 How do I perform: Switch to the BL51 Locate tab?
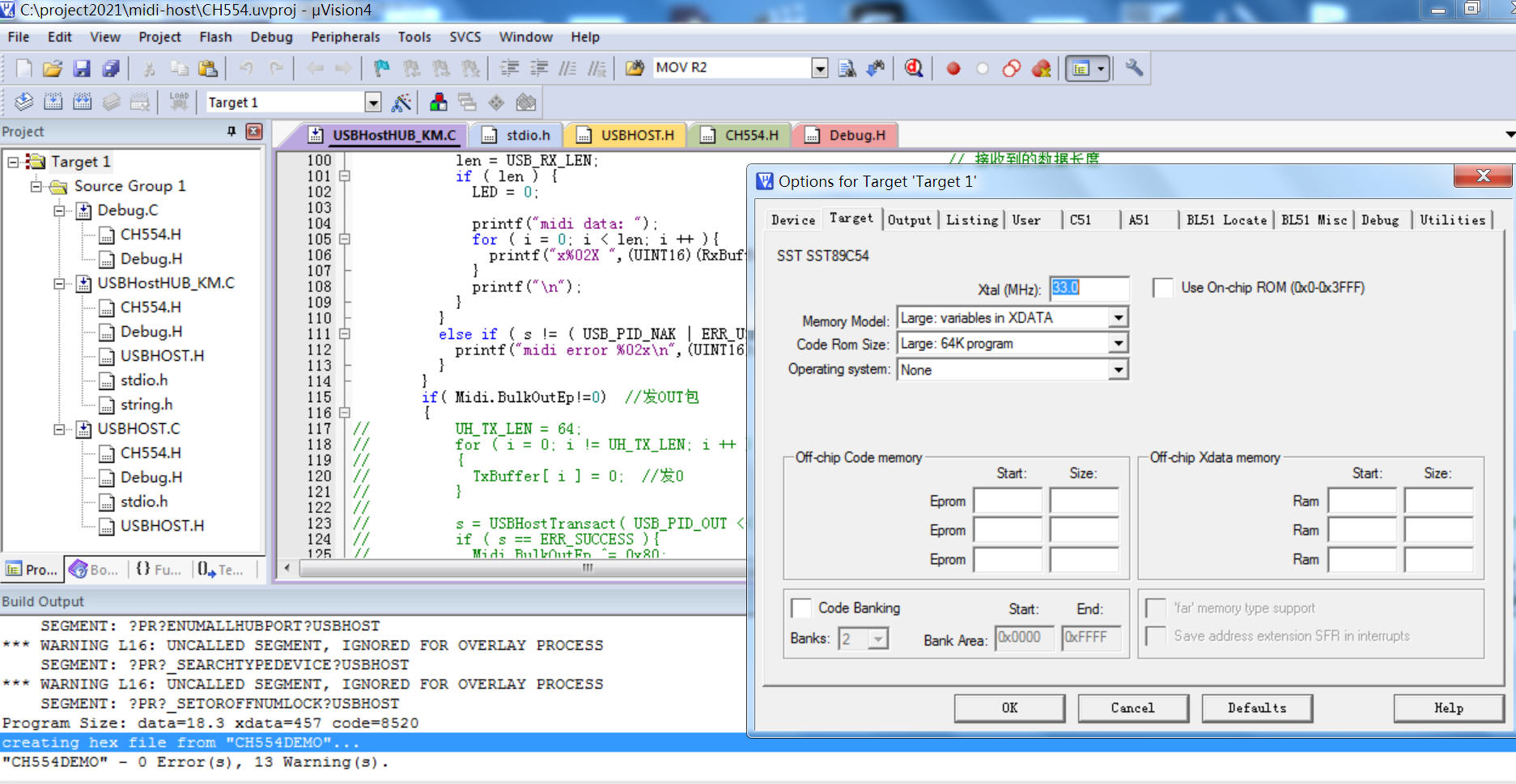(x=1226, y=220)
